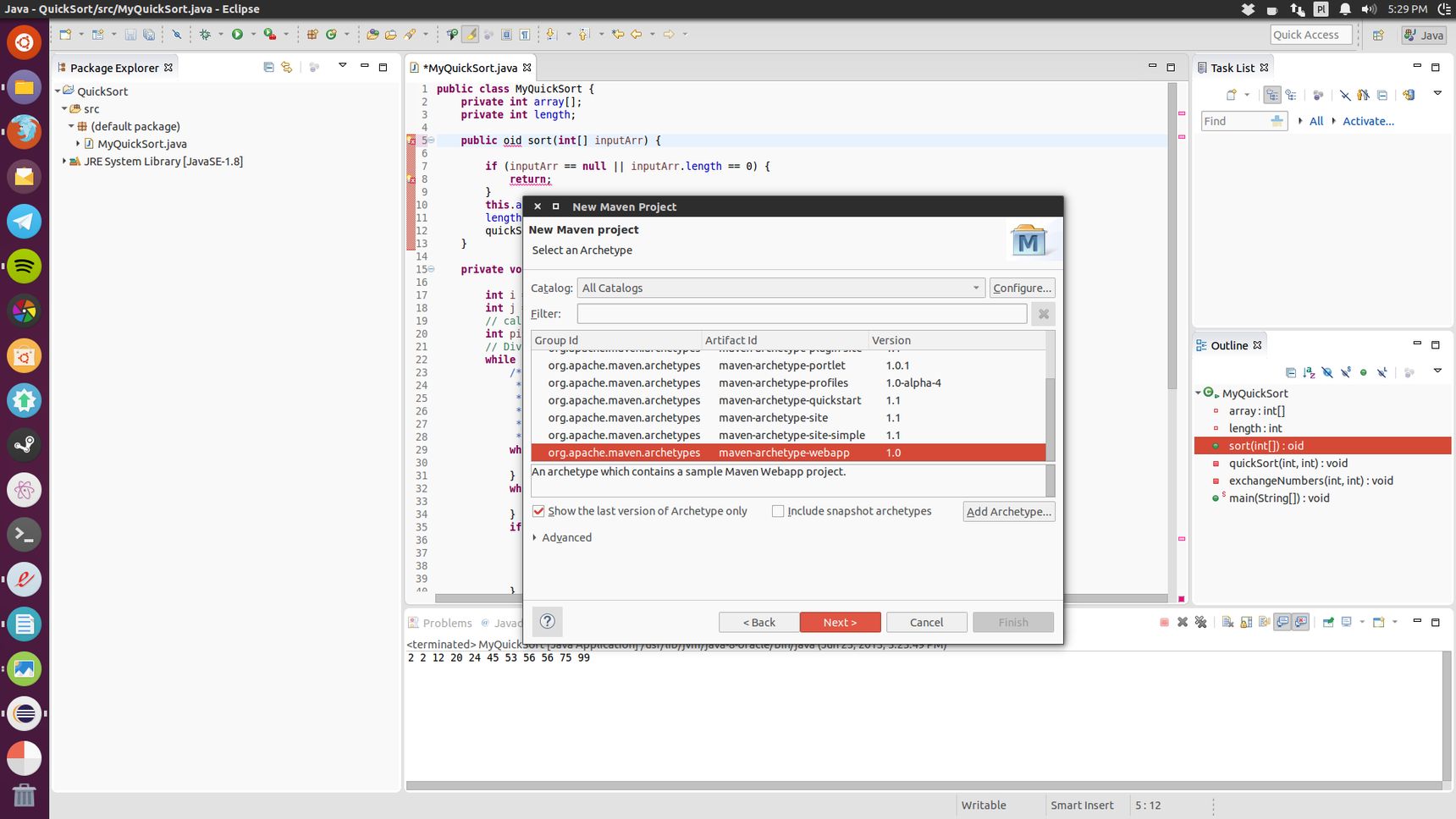The height and width of the screenshot is (819, 1456).
Task: Toggle Link with Editor in Package Explorer
Action: (x=287, y=67)
